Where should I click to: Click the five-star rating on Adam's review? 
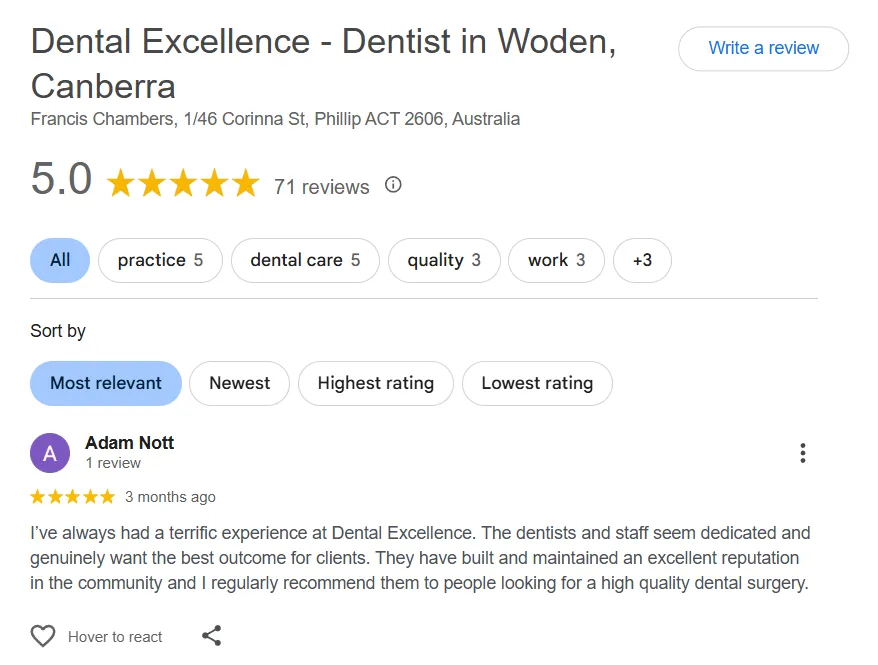pos(72,497)
